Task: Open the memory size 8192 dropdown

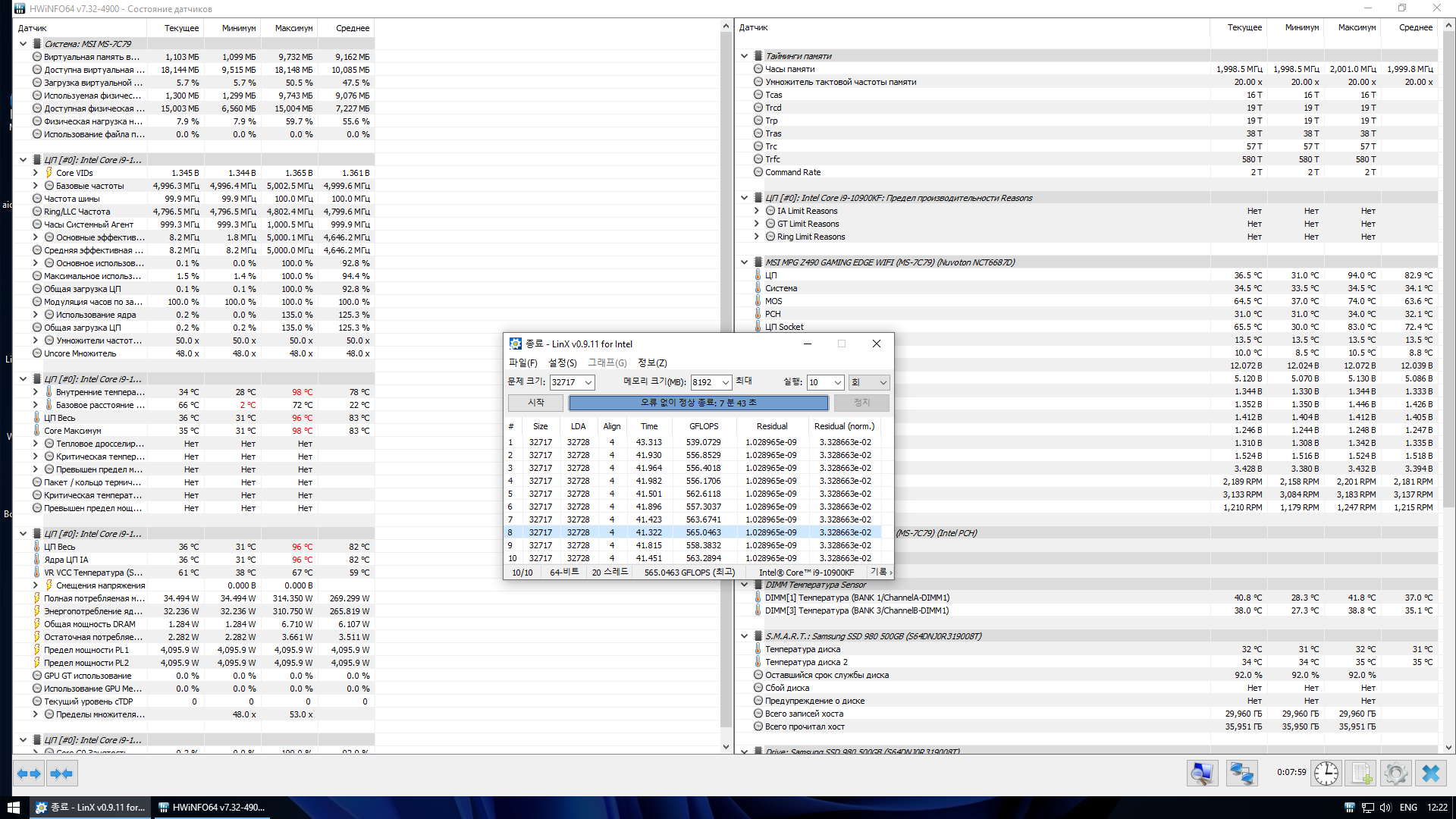Action: click(725, 382)
